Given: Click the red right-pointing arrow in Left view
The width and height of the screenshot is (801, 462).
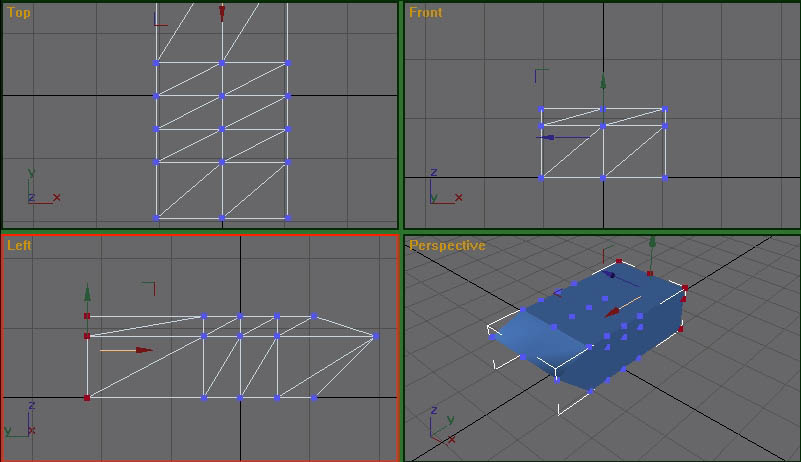Looking at the screenshot, I should coord(144,350).
